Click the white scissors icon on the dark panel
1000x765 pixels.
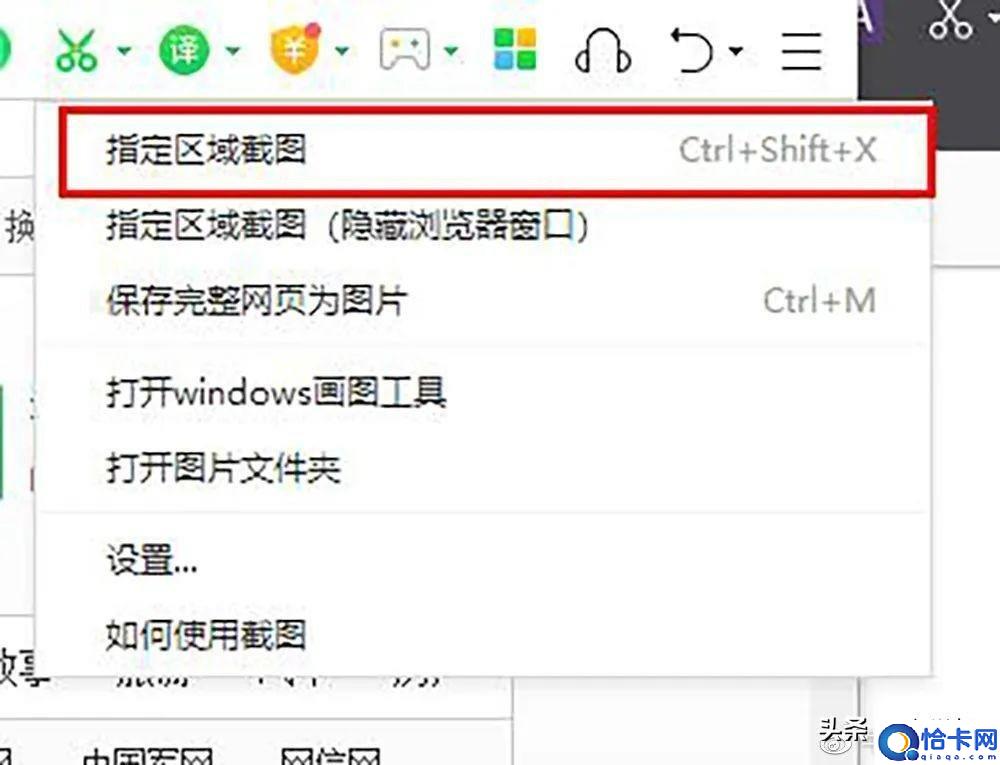click(x=951, y=21)
